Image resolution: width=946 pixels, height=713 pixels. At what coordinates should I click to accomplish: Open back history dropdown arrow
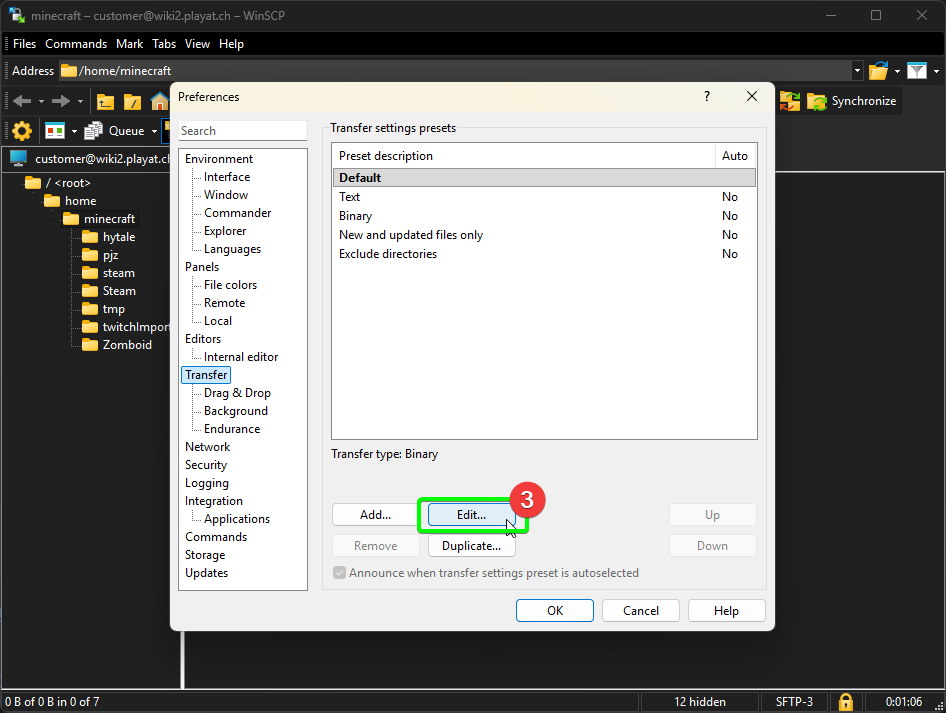pyautogui.click(x=41, y=101)
